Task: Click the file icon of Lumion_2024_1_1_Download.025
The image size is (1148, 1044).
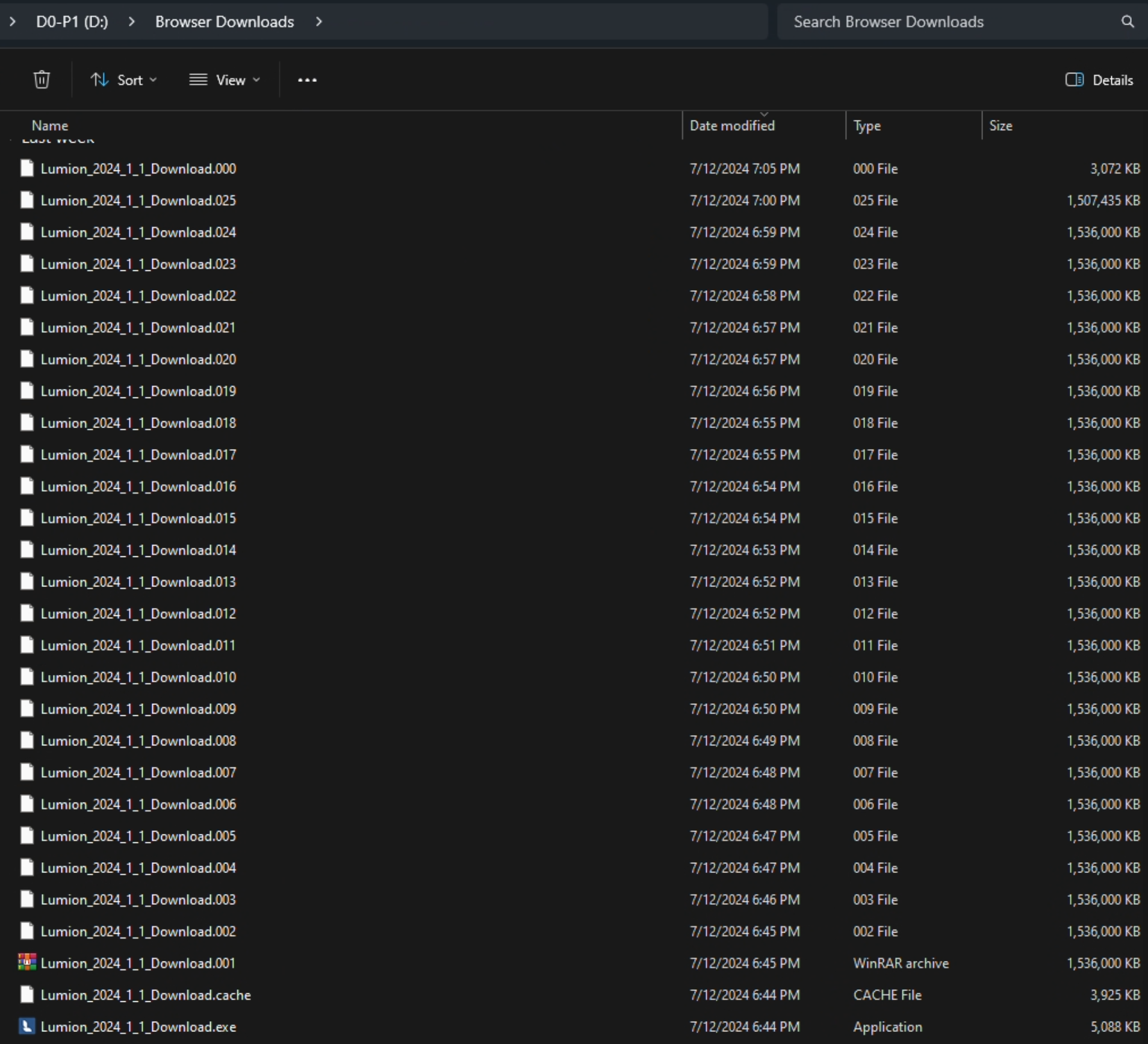Action: point(26,200)
